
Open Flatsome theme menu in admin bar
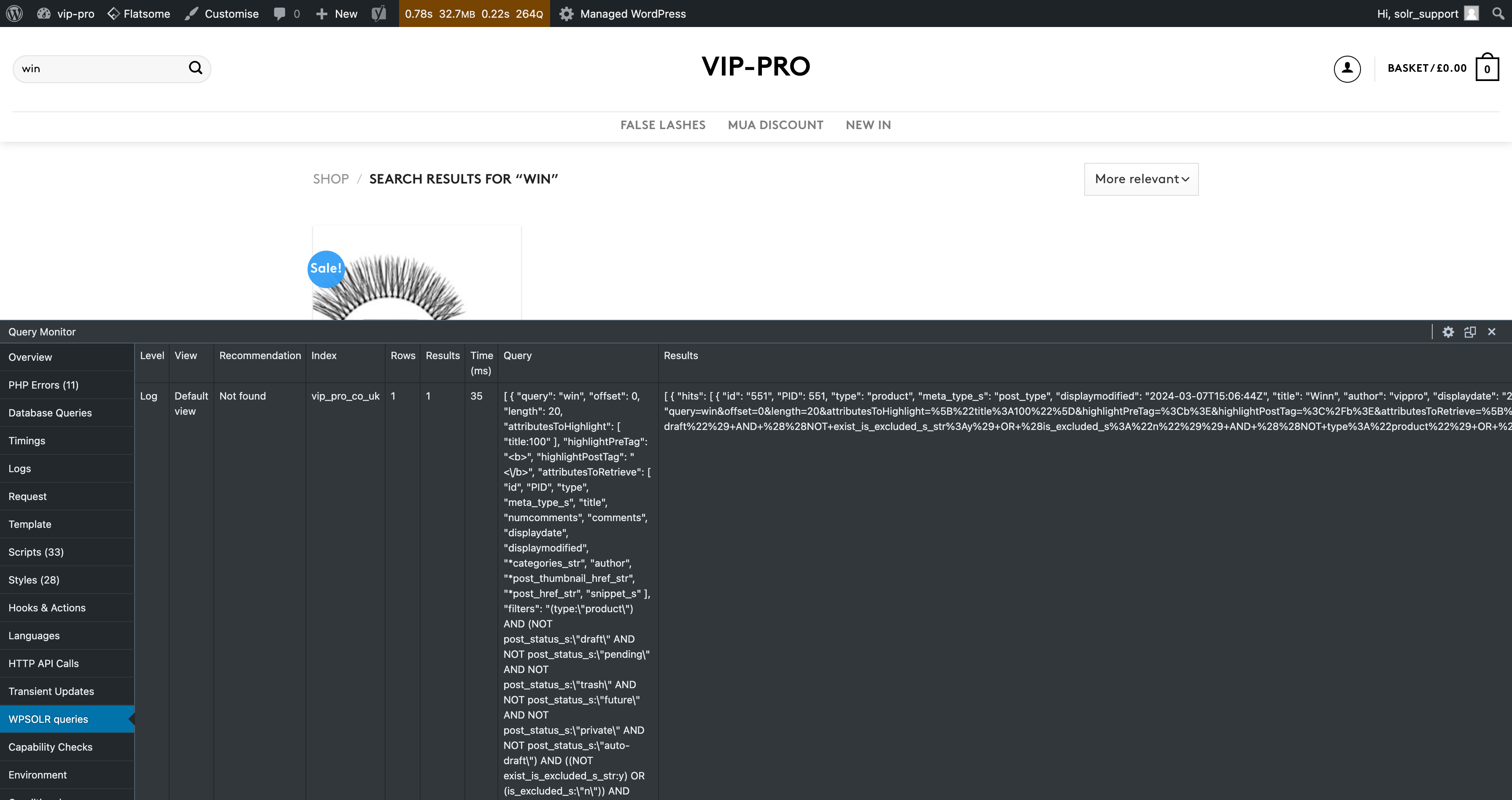[139, 14]
